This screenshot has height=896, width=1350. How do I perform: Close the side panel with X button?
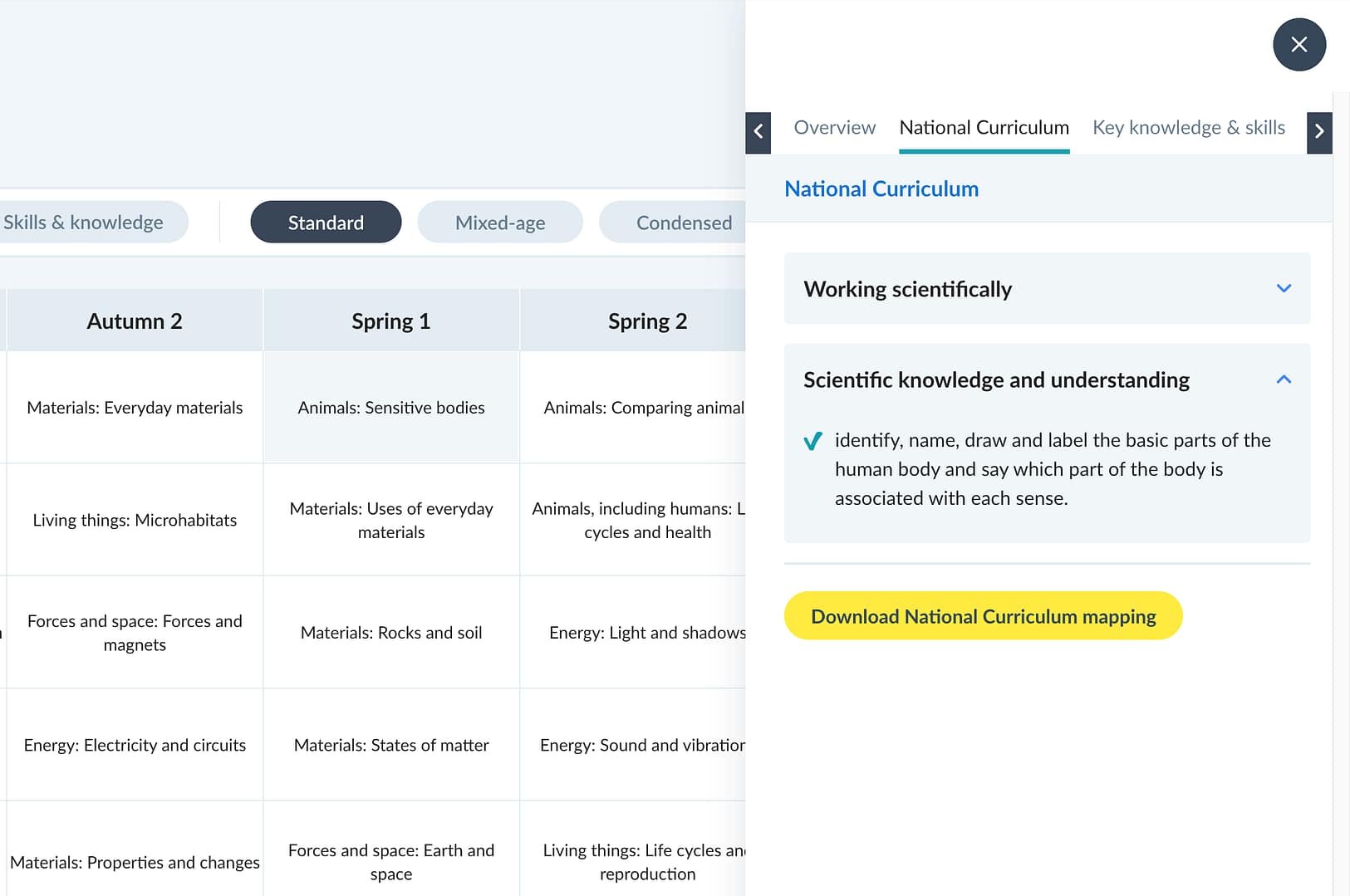pos(1298,45)
